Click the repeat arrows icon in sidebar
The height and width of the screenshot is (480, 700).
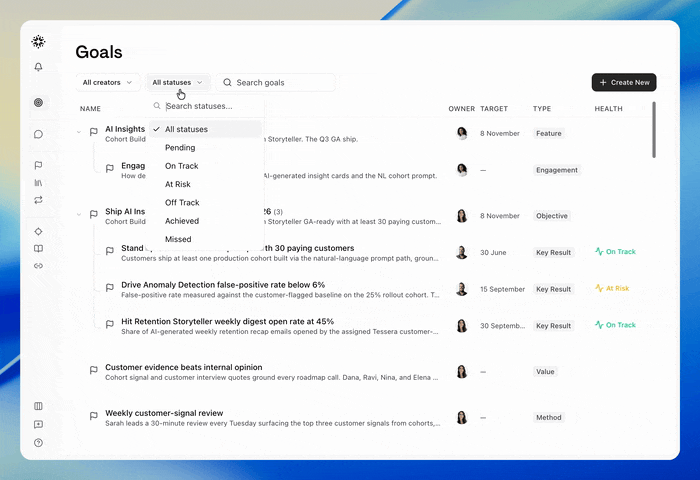(x=38, y=200)
